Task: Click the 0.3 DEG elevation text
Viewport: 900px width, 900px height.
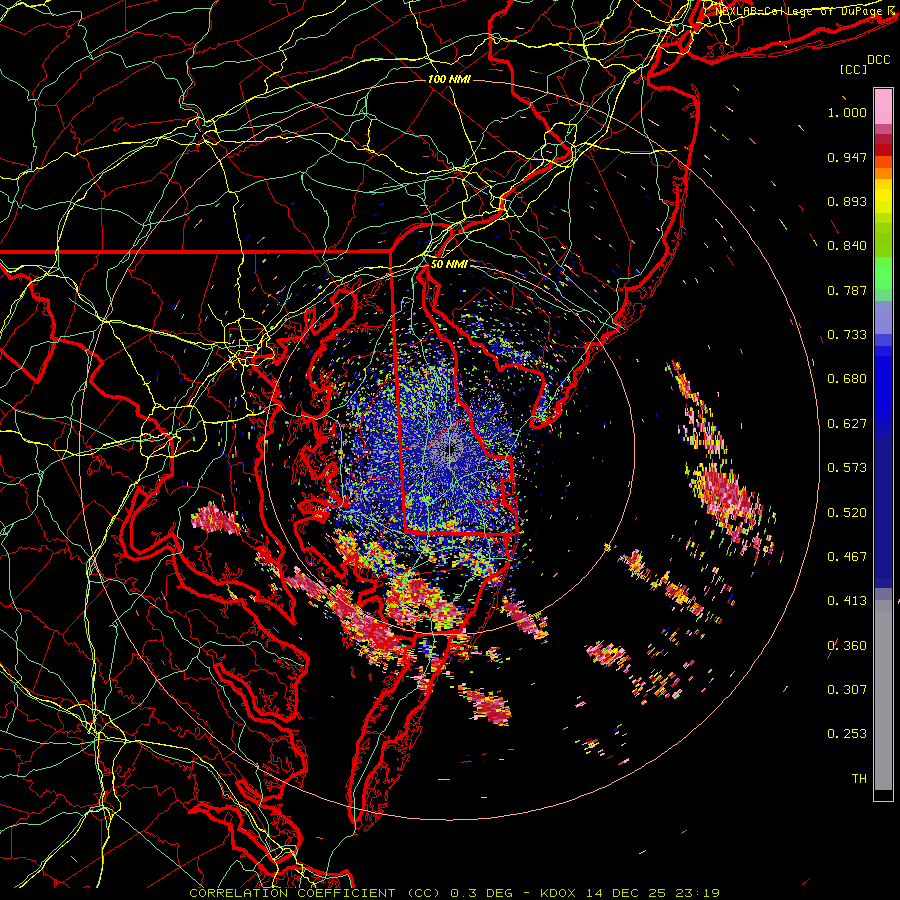Action: (x=482, y=893)
